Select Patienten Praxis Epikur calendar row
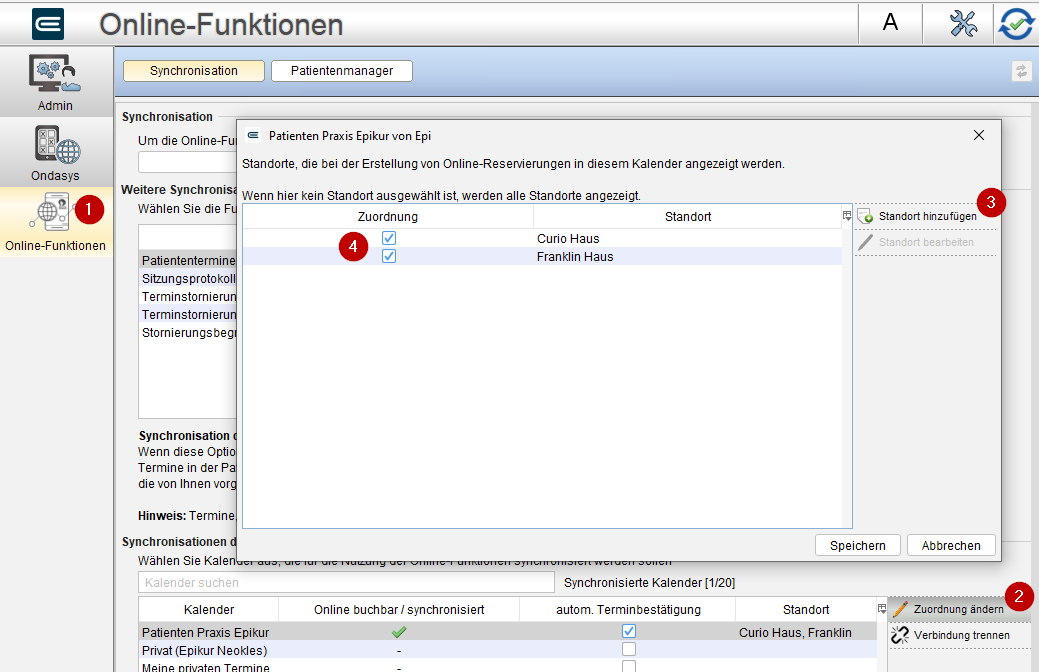1039x672 pixels. [x=508, y=632]
